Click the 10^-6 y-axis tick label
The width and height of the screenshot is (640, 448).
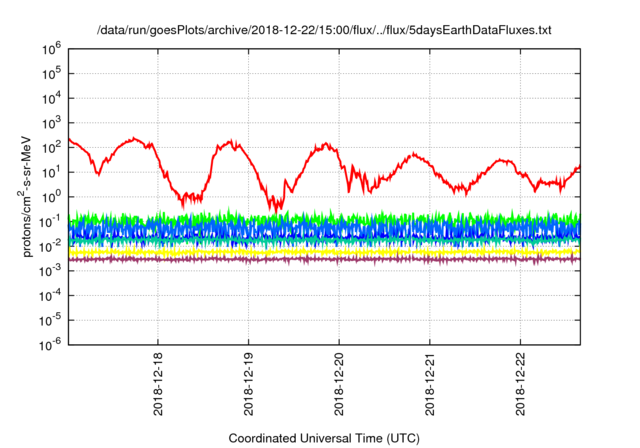pos(51,345)
